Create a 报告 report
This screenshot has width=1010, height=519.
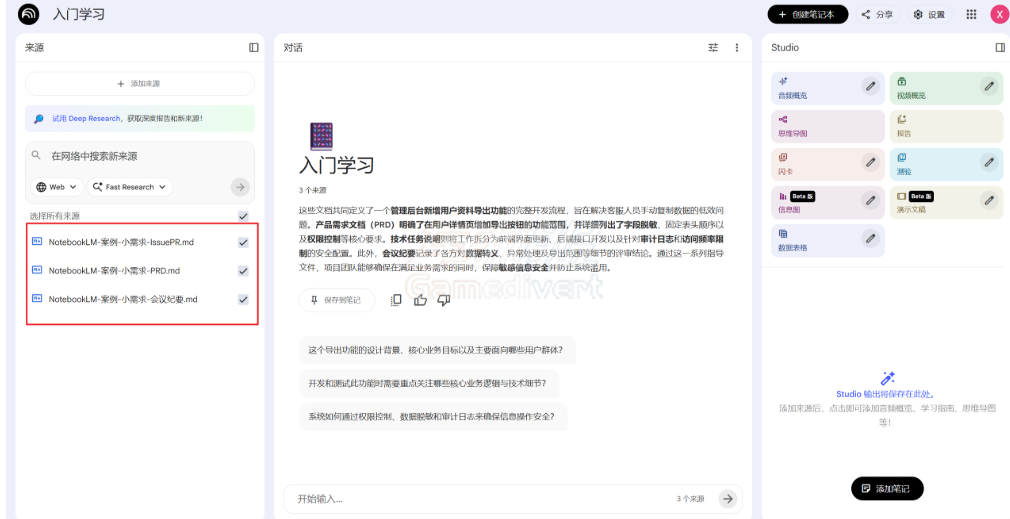tap(946, 126)
